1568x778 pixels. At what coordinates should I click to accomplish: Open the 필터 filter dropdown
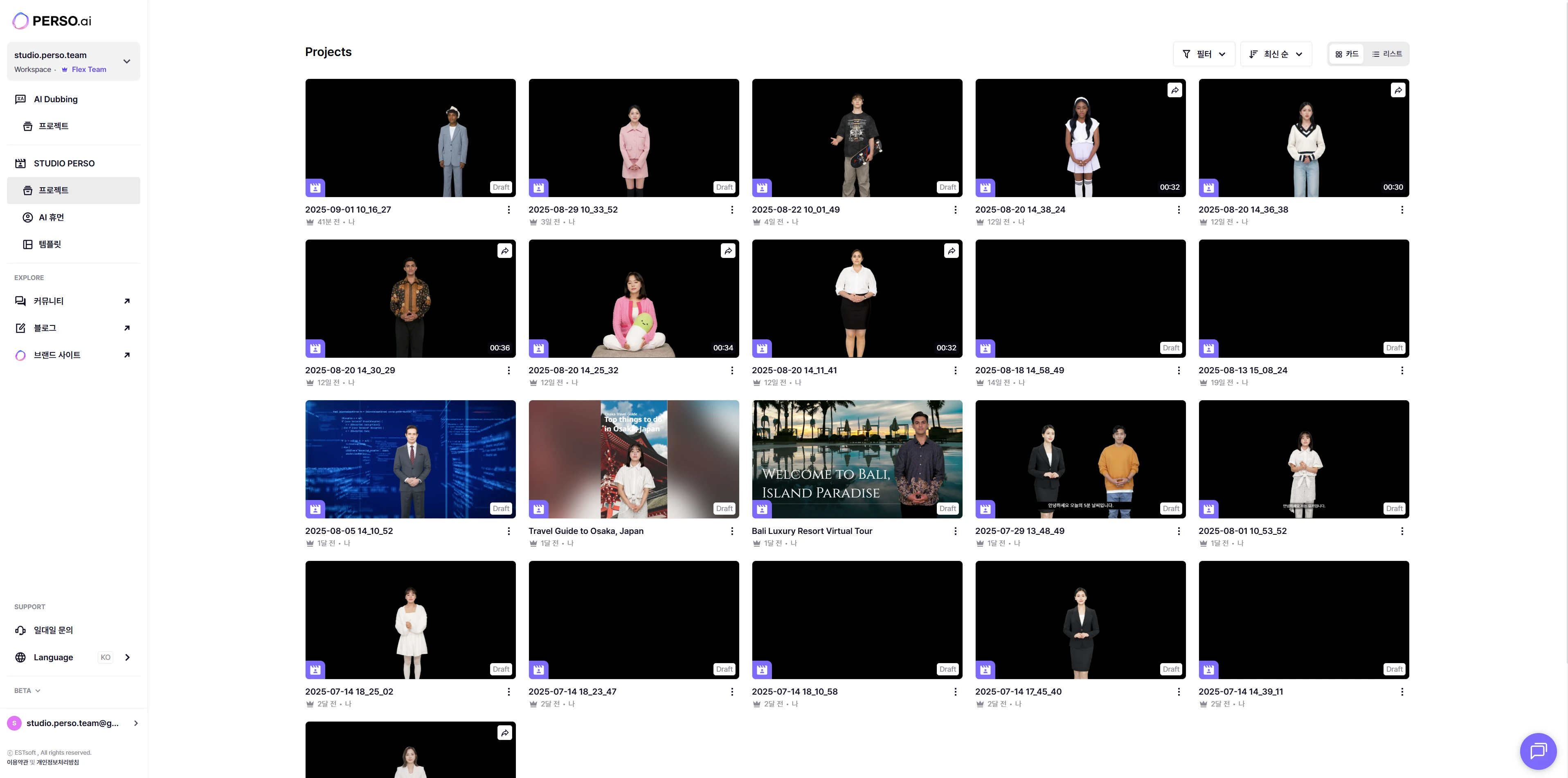[x=1204, y=54]
